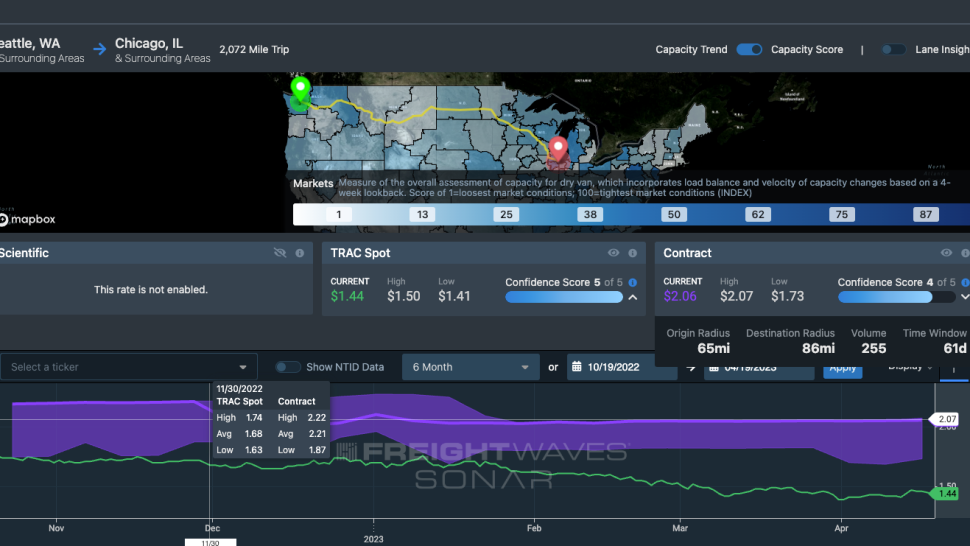Click the capacity score 1 legend marker
The width and height of the screenshot is (970, 546).
338,215
